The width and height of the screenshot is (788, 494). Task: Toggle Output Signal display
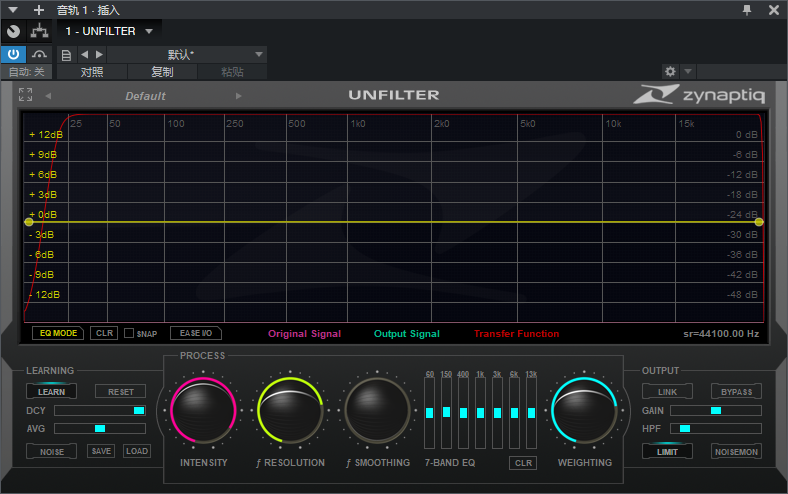(x=407, y=334)
